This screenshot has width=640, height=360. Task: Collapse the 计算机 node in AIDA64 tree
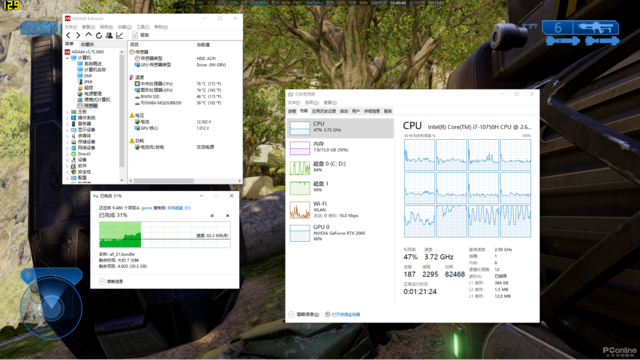point(68,58)
